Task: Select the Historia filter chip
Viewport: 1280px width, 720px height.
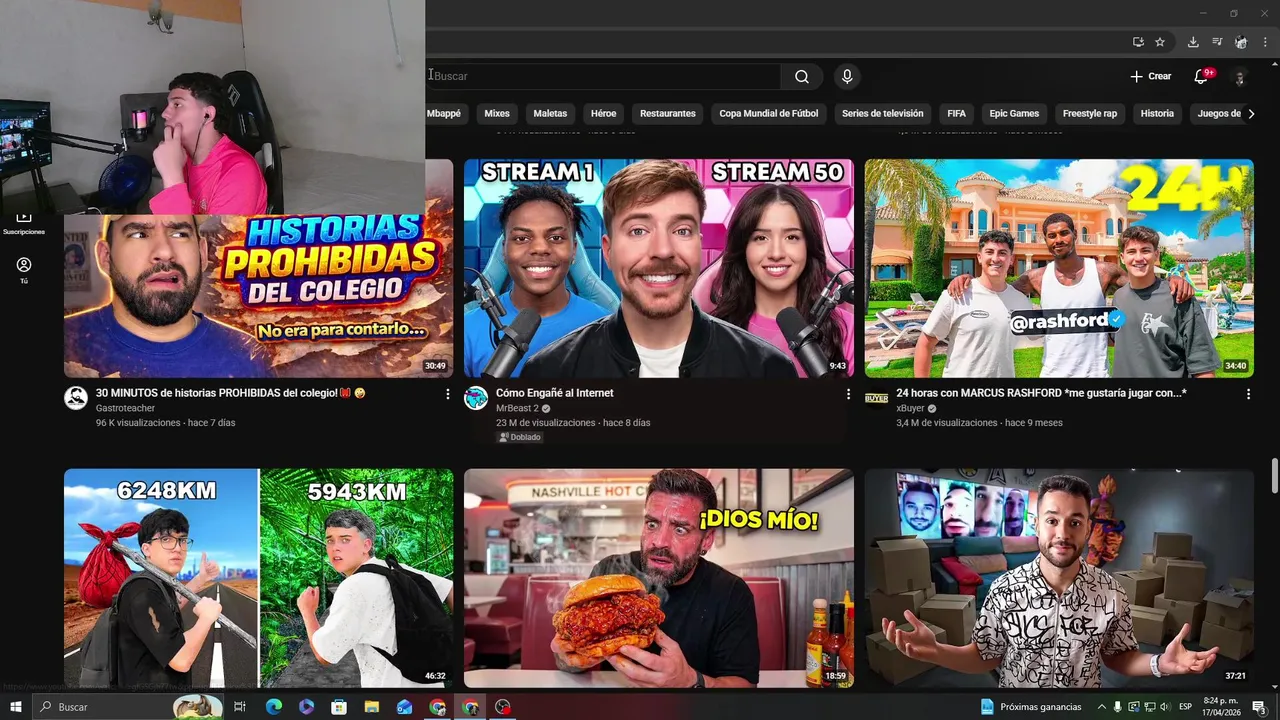Action: 1157,113
